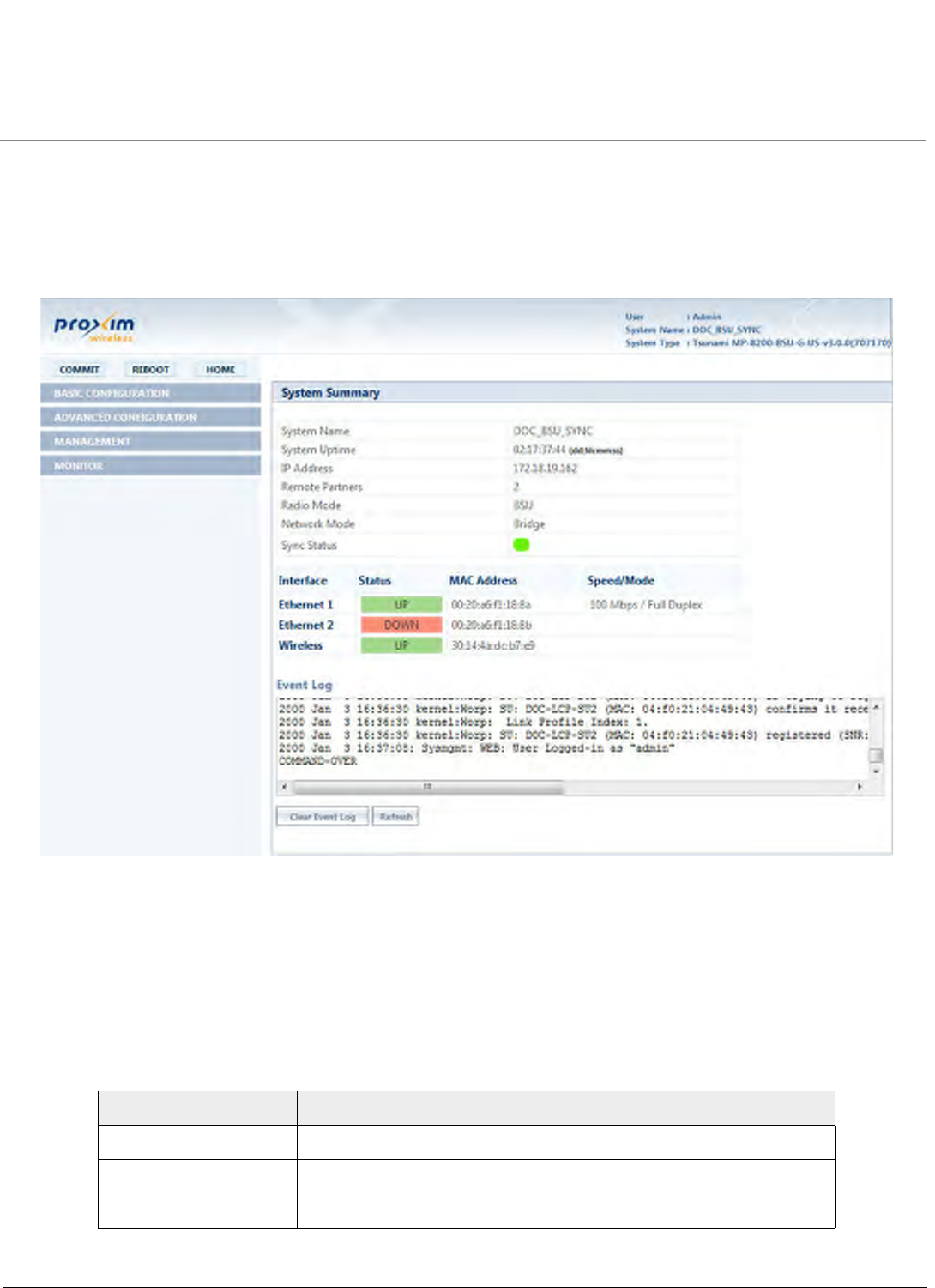The height and width of the screenshot is (1288, 935).
Task: Click the MAC Address column header
Action: click(x=483, y=581)
